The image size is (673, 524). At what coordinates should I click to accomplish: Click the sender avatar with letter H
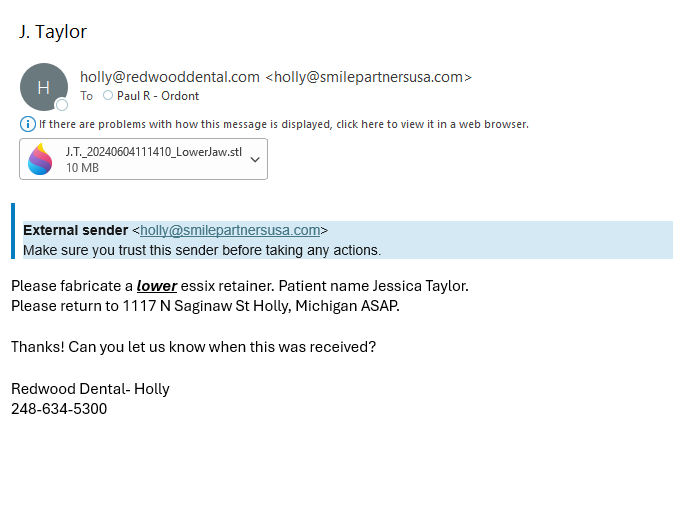[43, 87]
